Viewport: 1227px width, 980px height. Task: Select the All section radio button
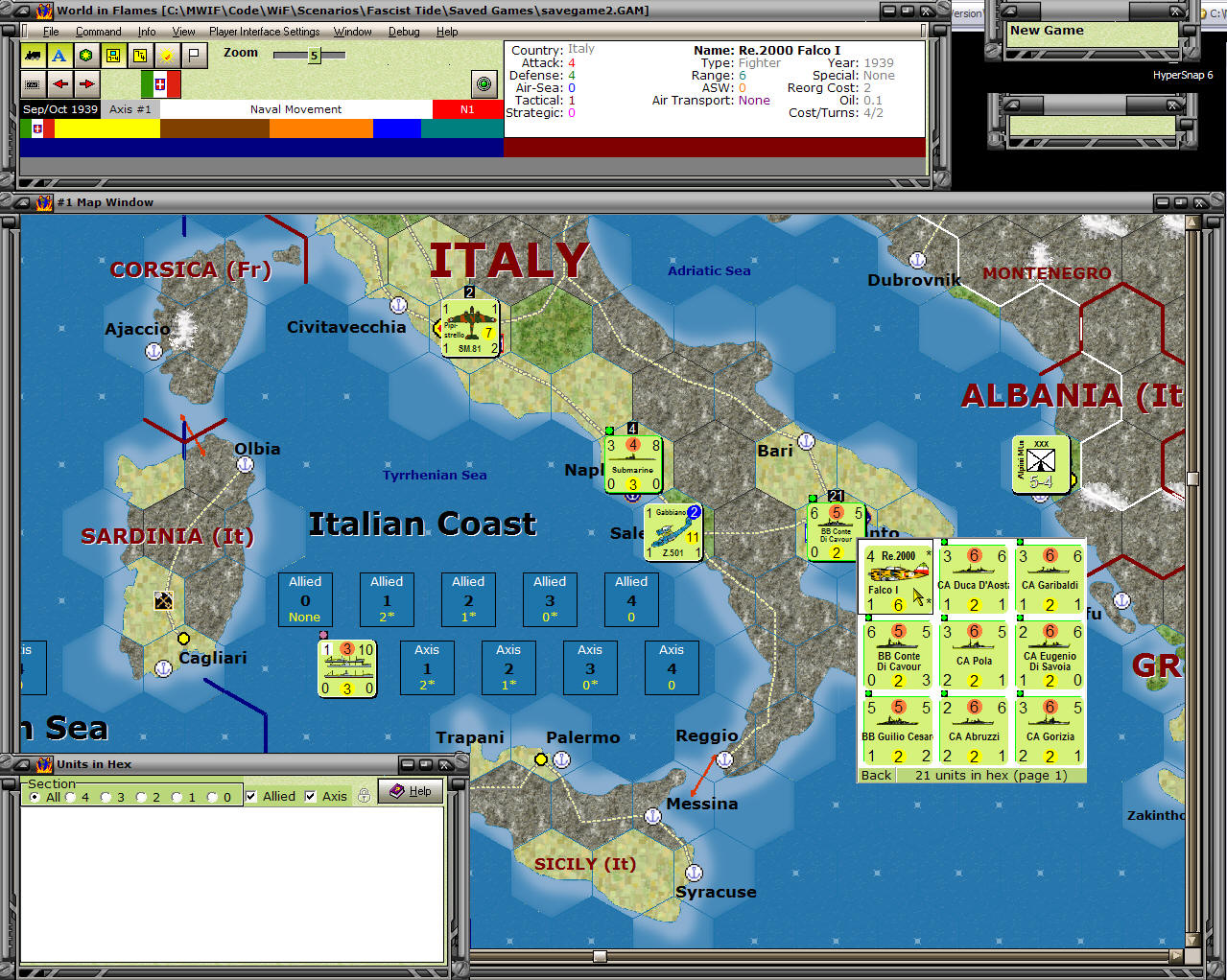click(35, 797)
